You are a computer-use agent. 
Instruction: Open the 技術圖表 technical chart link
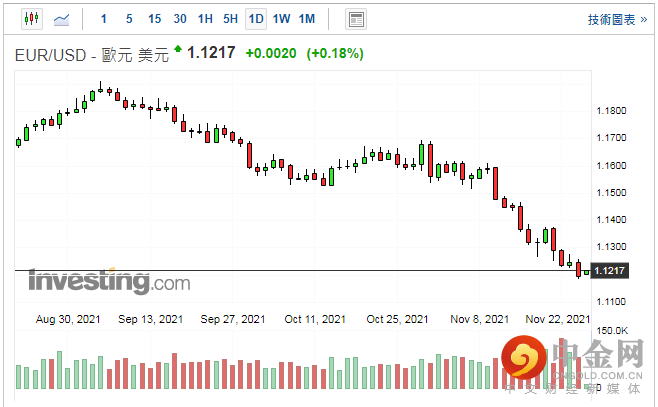click(x=616, y=19)
